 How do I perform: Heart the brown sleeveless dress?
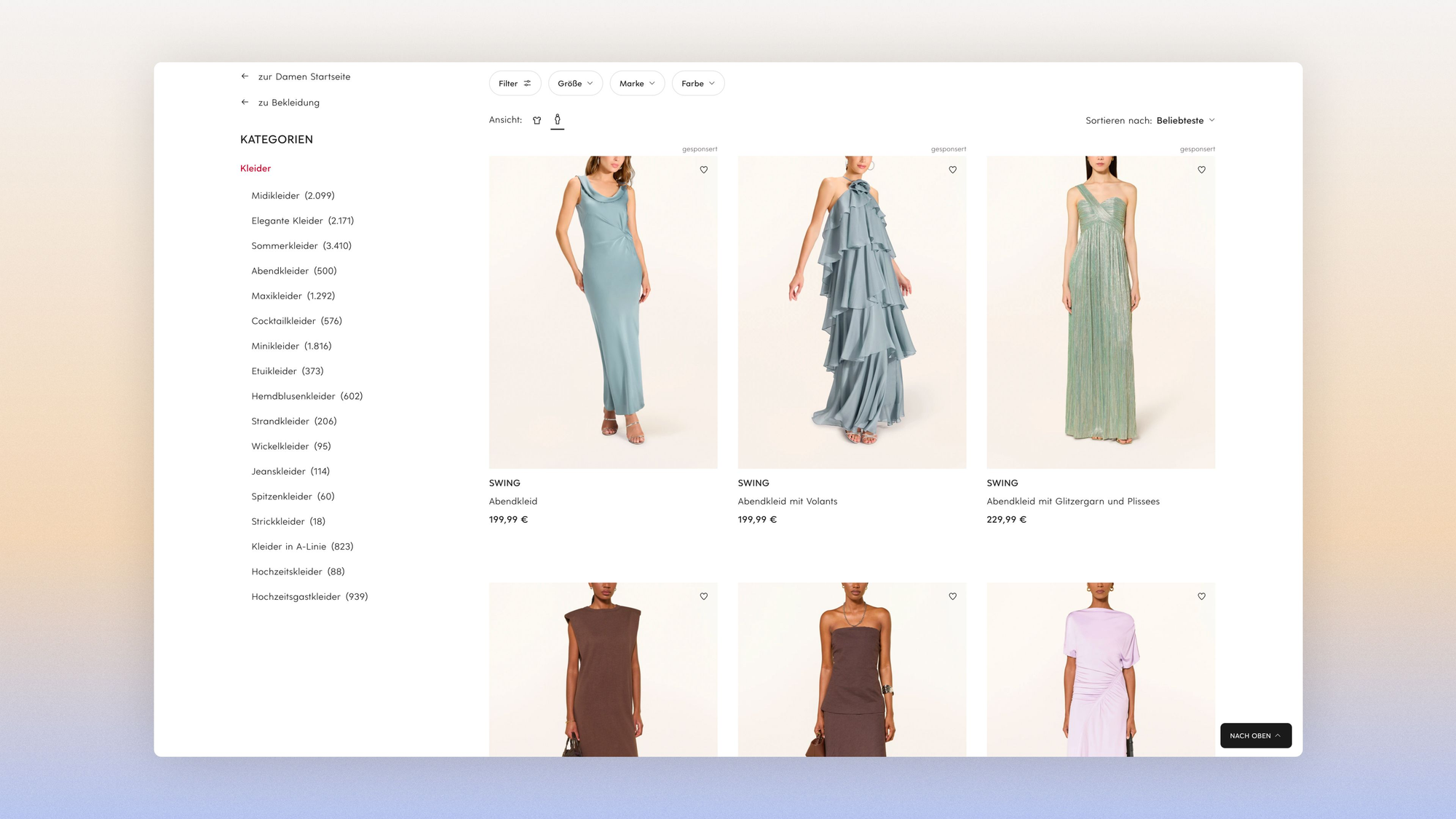(703, 596)
